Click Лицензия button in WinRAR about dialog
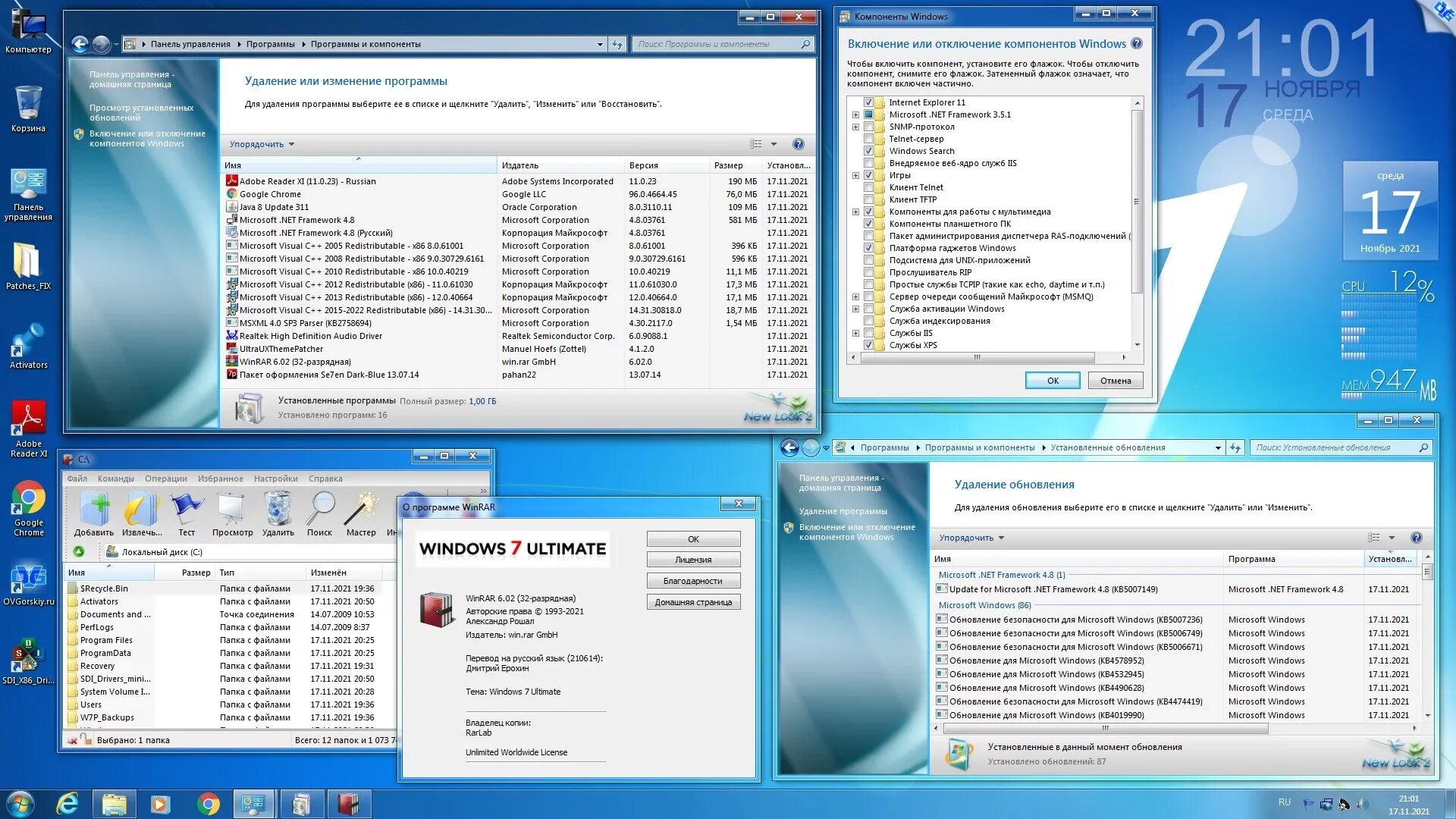Image resolution: width=1456 pixels, height=819 pixels. tap(693, 560)
